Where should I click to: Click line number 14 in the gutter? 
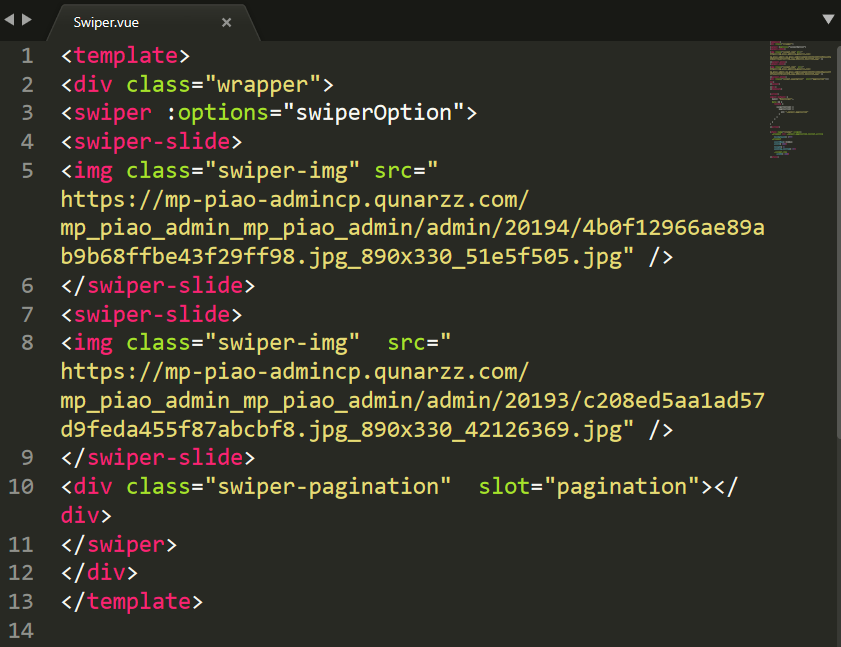pos(20,631)
